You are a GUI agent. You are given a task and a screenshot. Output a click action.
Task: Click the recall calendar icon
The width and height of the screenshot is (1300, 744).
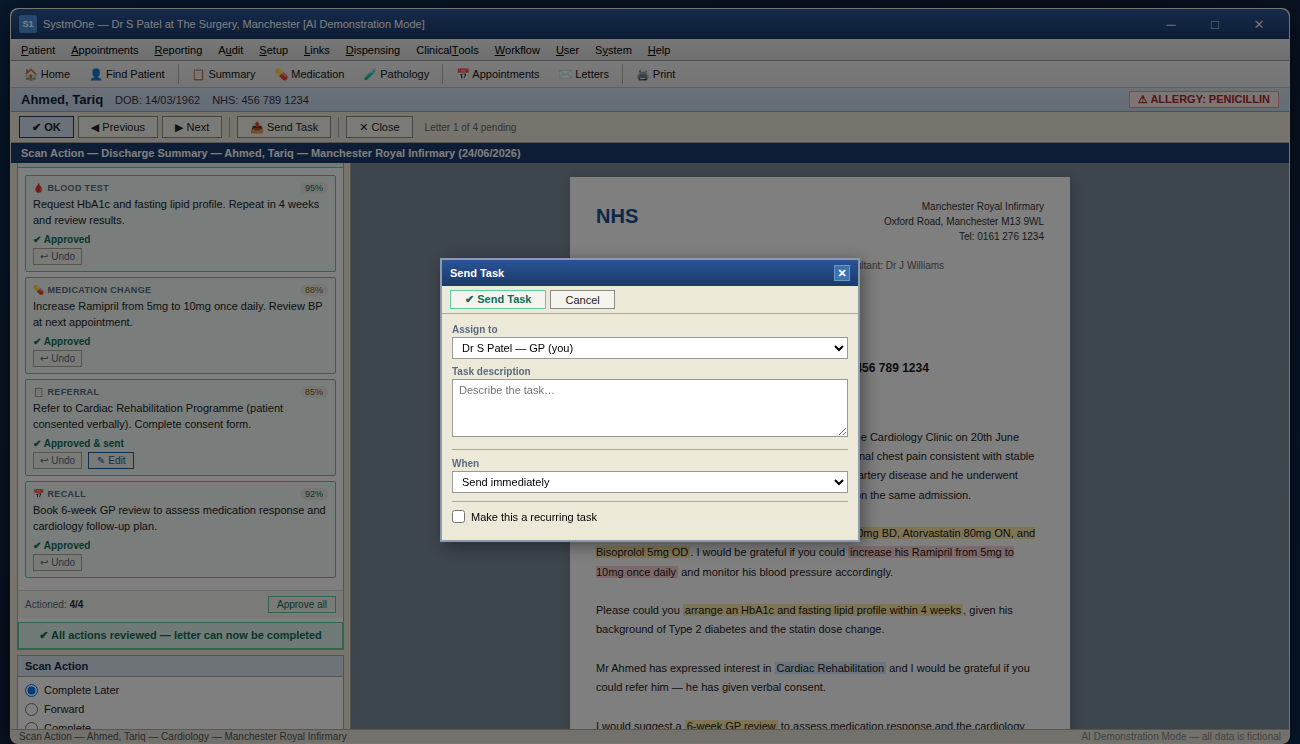39,494
